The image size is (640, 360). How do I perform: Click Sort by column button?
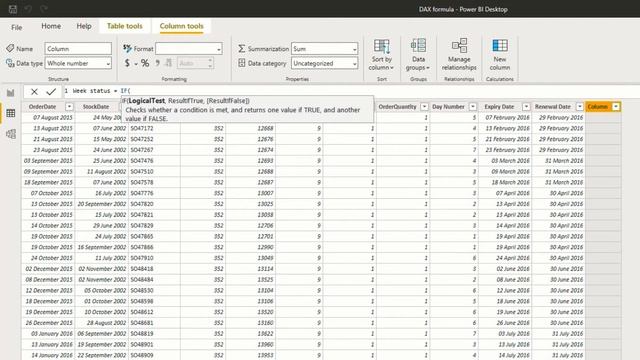click(381, 55)
